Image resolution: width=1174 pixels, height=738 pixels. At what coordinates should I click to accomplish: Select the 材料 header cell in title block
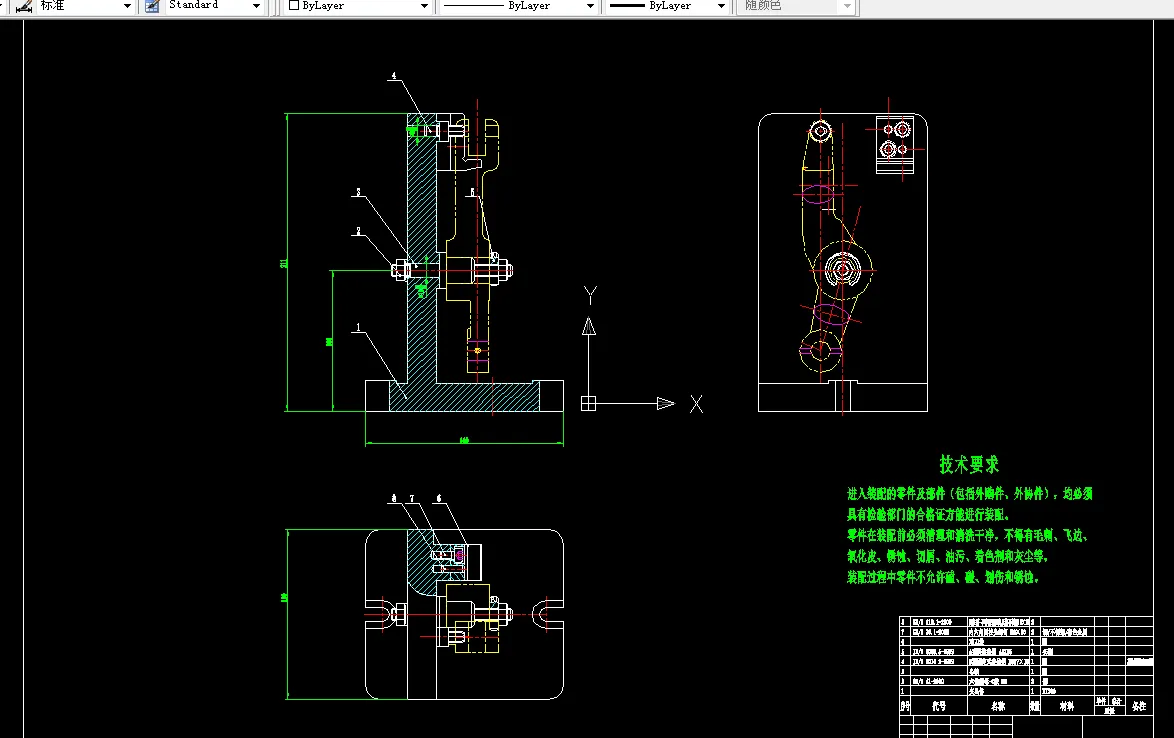point(1067,706)
